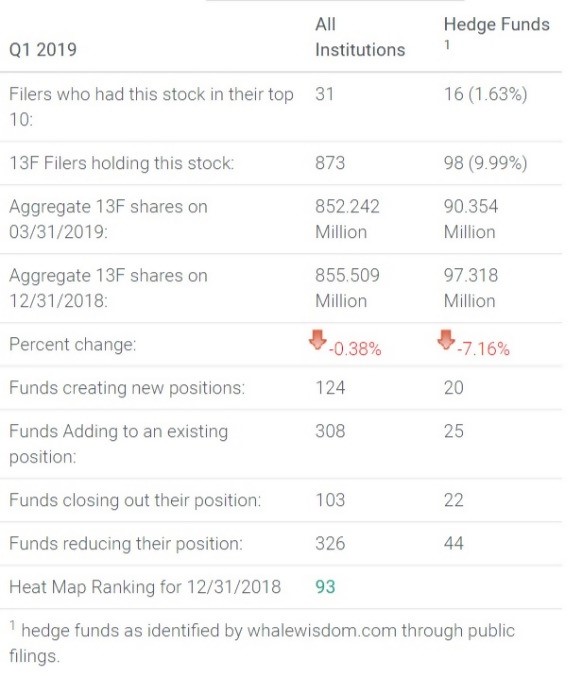Click the 16 (1.63%) top 10 value
The width and height of the screenshot is (582, 676).
pos(485,94)
